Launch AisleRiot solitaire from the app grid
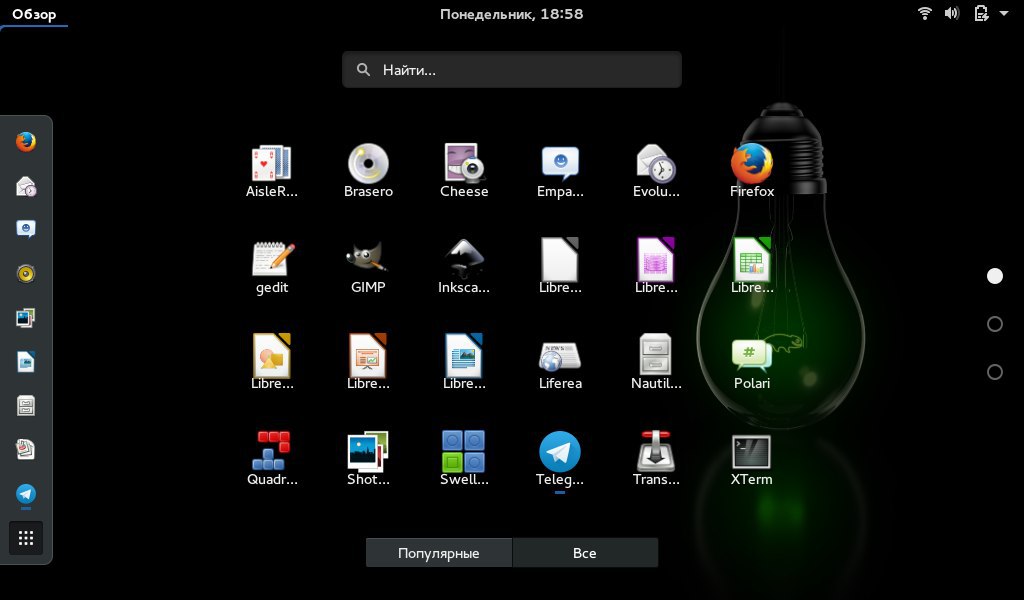 [x=272, y=171]
